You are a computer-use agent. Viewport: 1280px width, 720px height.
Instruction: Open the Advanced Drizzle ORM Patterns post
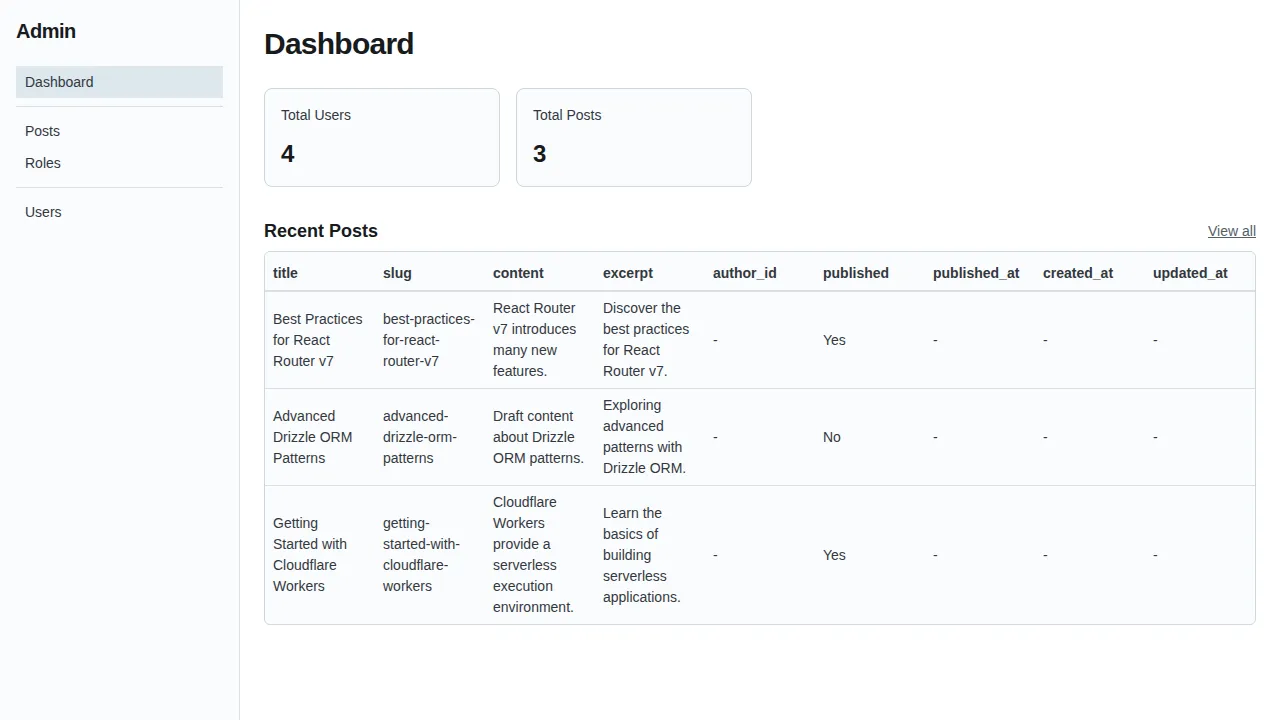pyautogui.click(x=313, y=437)
